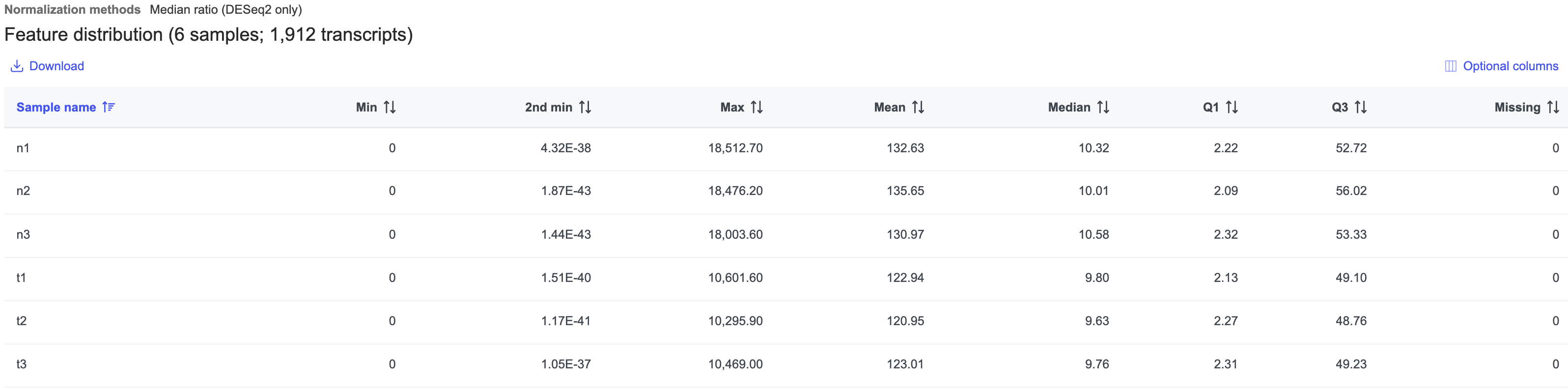The width and height of the screenshot is (1568, 389).
Task: Open the Optional columns selector
Action: point(1510,66)
